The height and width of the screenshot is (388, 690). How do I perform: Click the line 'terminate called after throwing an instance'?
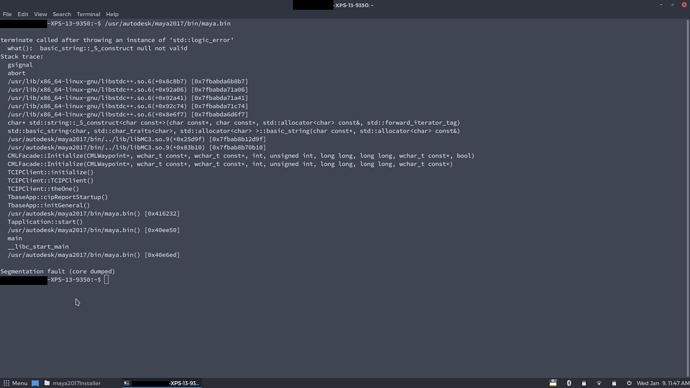[117, 40]
